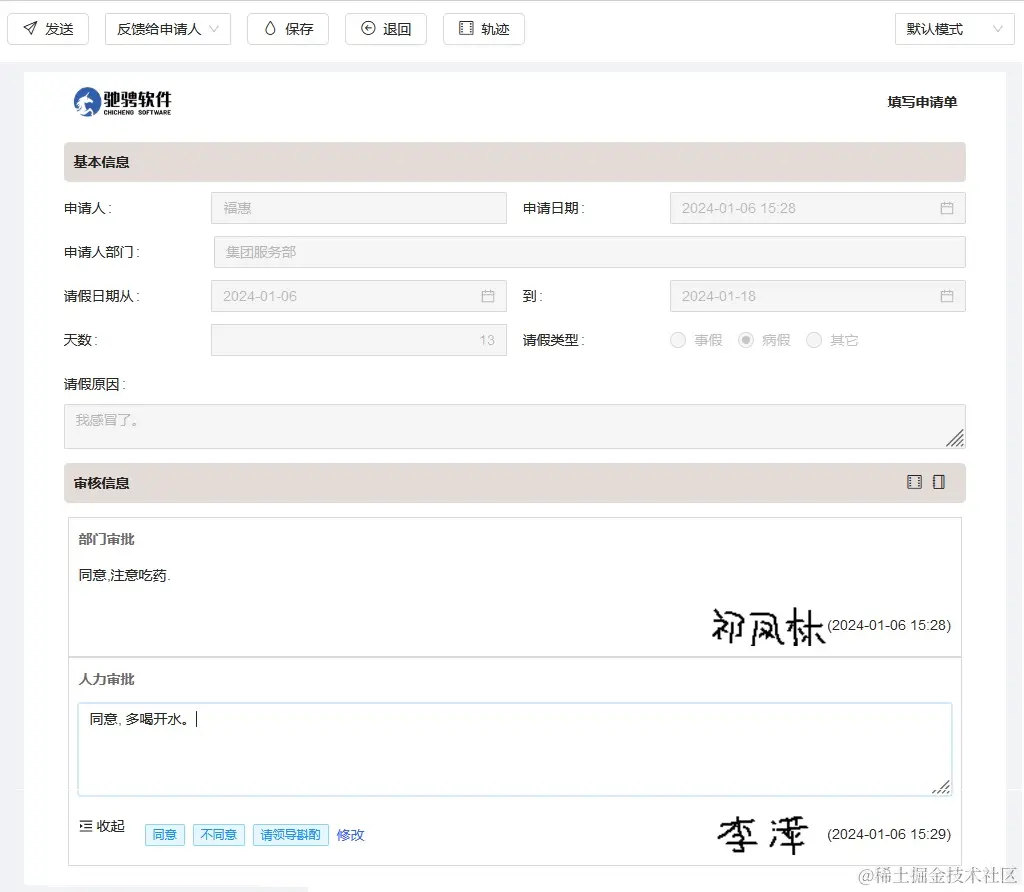The width and height of the screenshot is (1024, 892).
Task: Click the 人力审批 heading
Action: [106, 679]
